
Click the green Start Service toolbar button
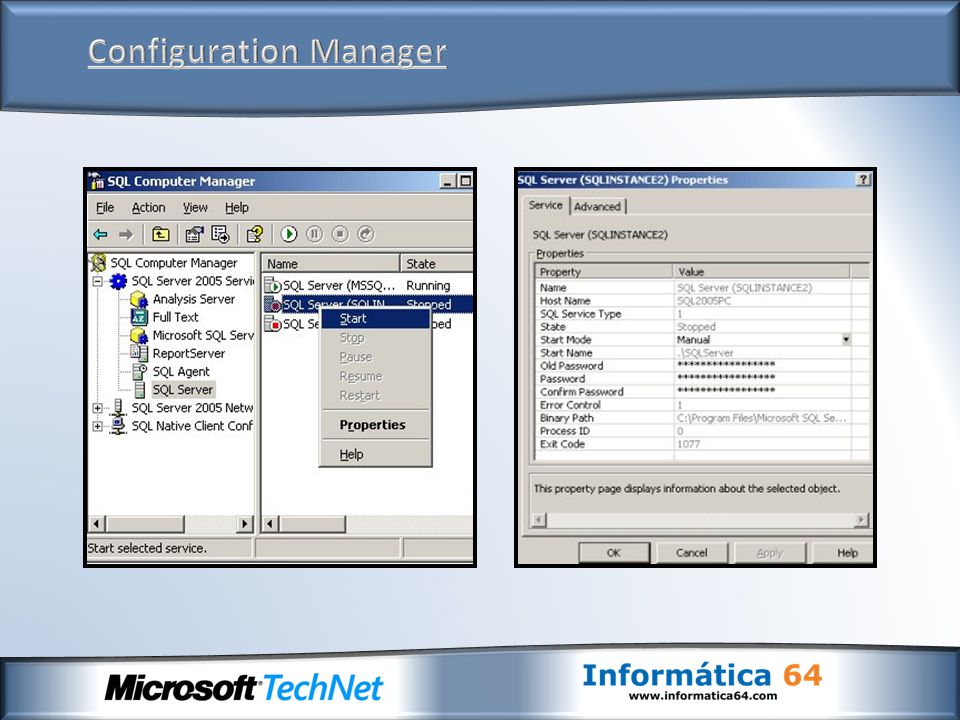click(x=289, y=234)
